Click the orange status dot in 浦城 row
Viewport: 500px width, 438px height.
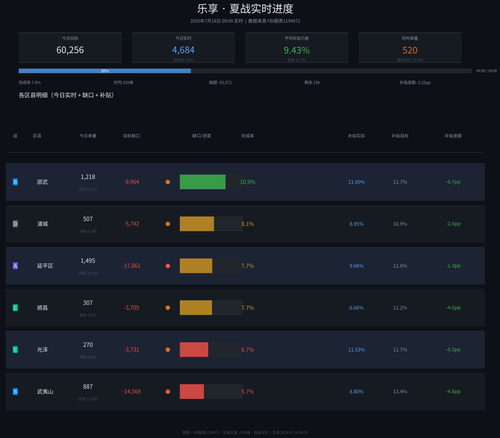[x=168, y=224]
